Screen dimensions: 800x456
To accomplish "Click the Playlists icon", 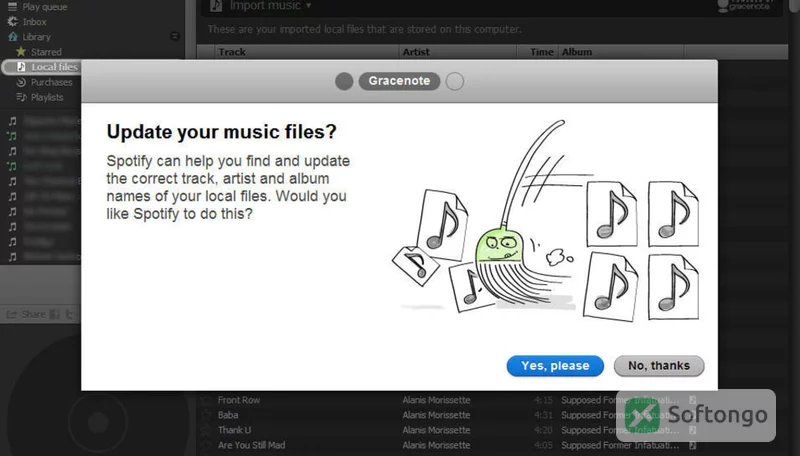I will tap(21, 97).
